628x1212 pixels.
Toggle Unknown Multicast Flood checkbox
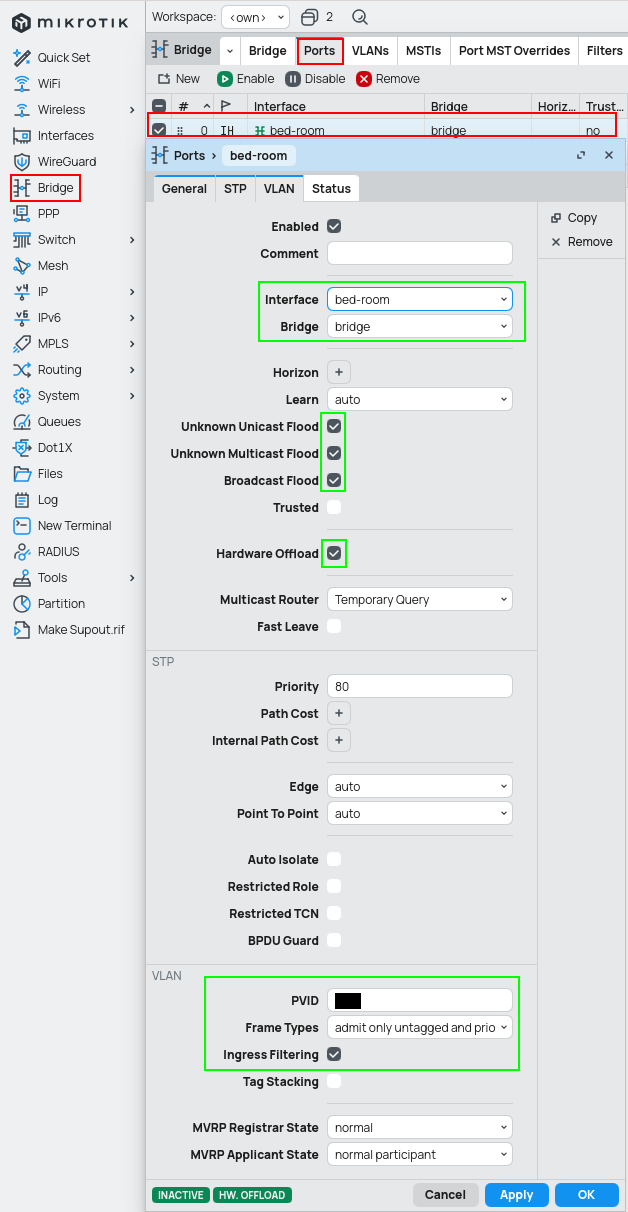(x=334, y=454)
